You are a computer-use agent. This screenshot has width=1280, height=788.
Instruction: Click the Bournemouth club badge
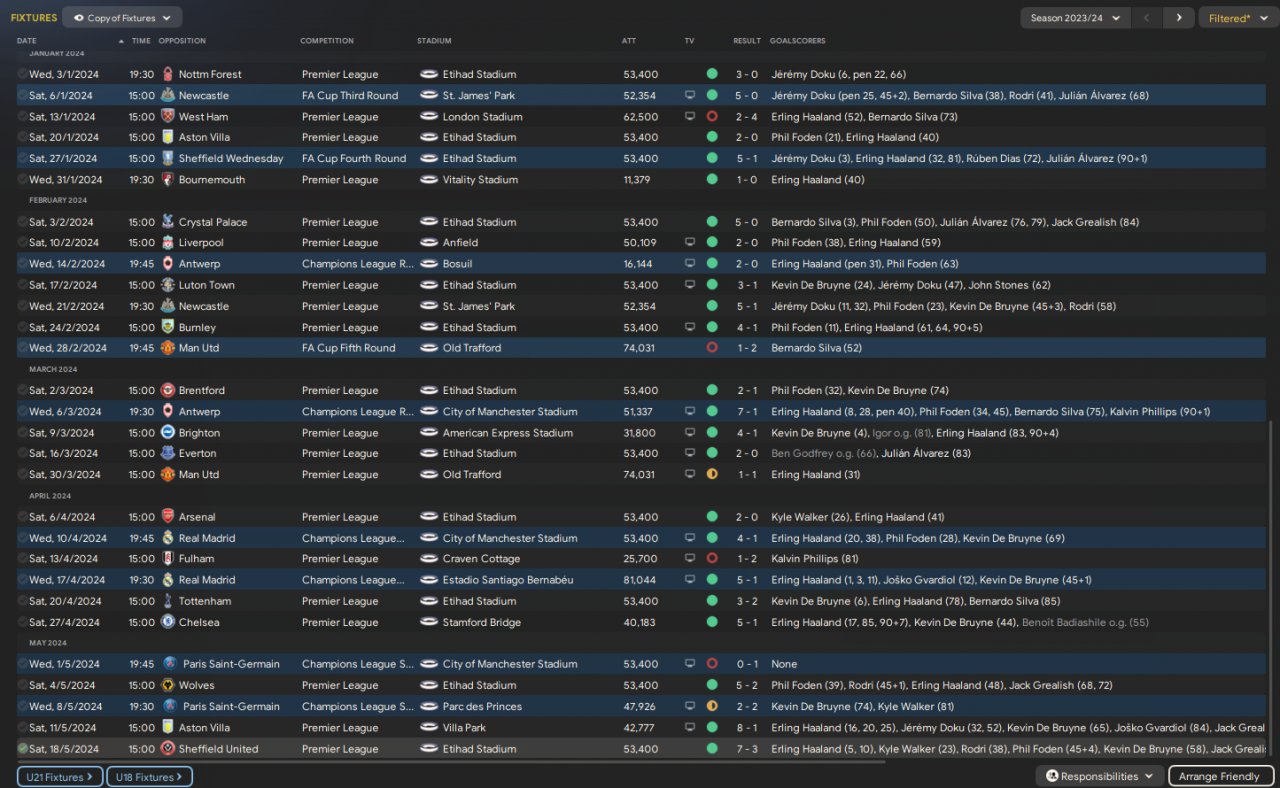coord(168,180)
